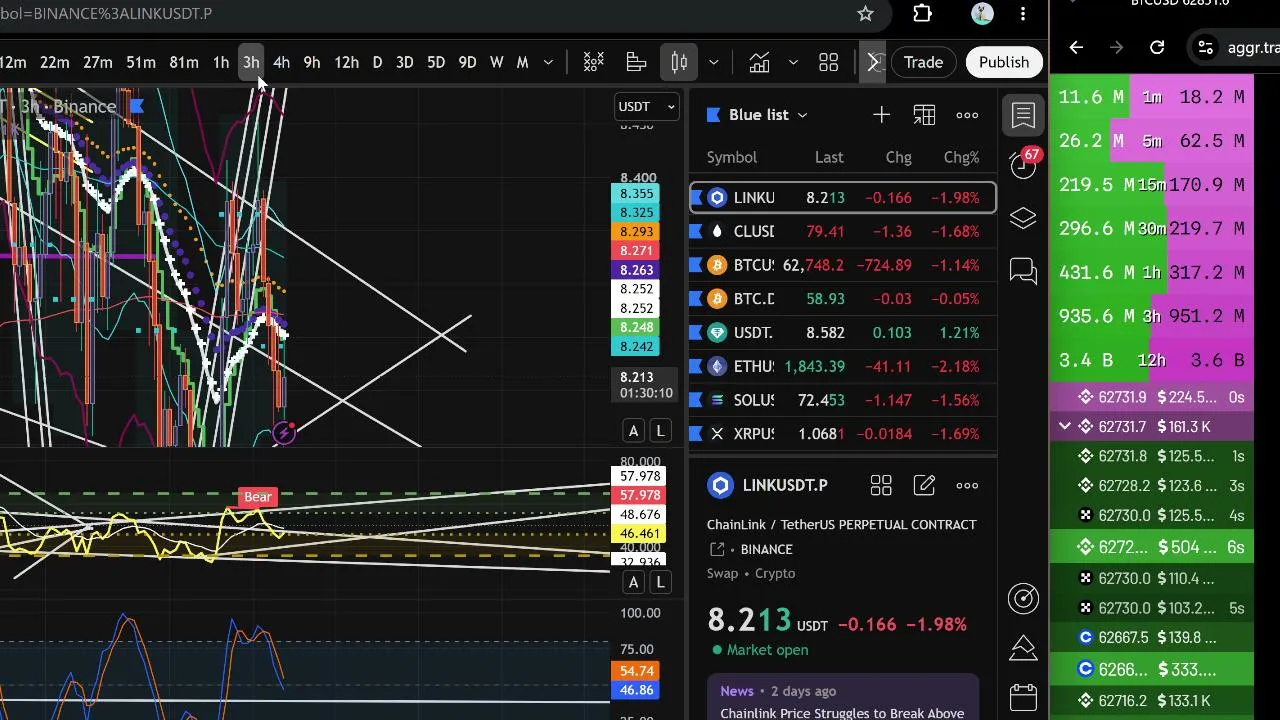The image size is (1280, 720).
Task: Toggle auto scale A on price chart
Action: (x=633, y=431)
